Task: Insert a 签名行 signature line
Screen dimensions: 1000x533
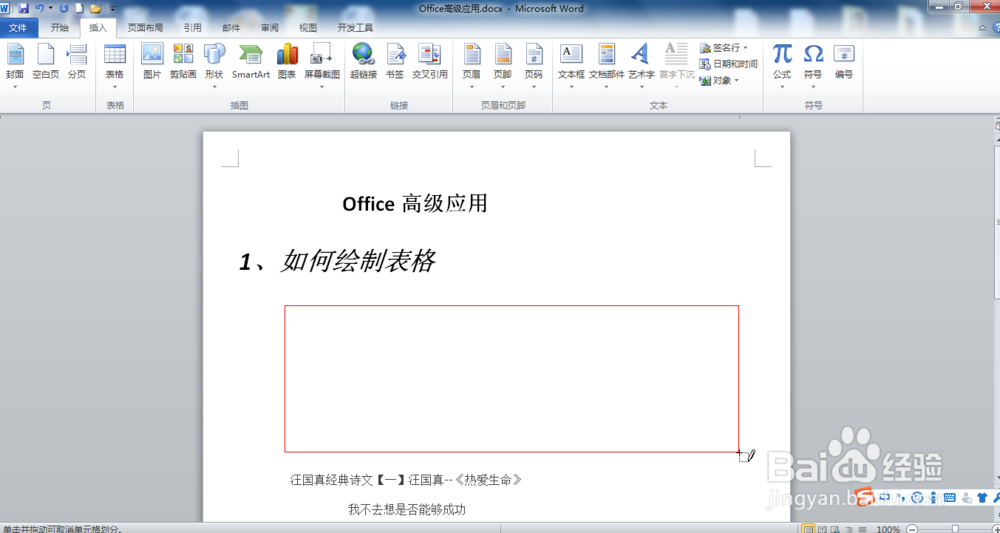Action: tap(724, 48)
